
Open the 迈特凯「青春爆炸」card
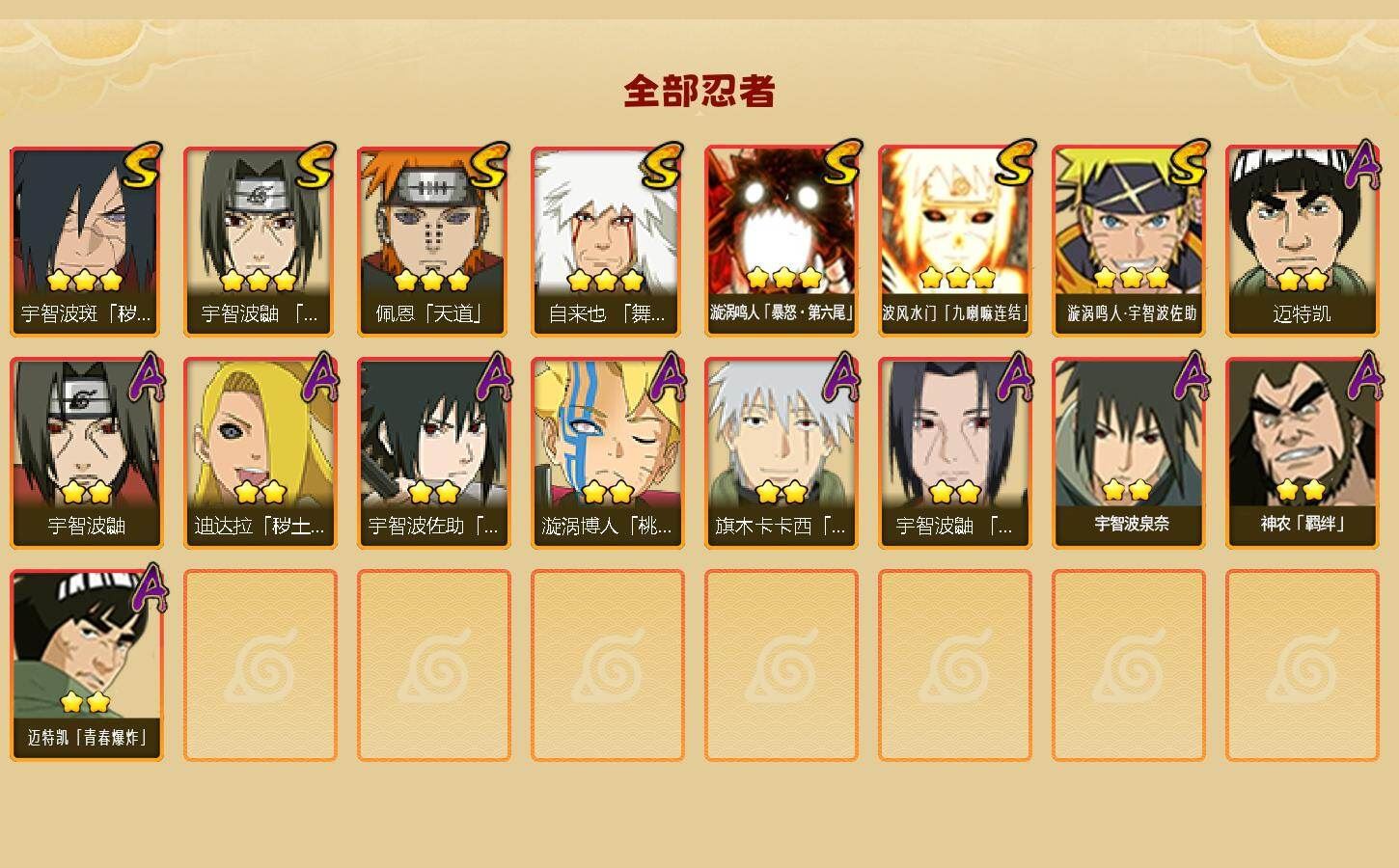pyautogui.click(x=86, y=665)
